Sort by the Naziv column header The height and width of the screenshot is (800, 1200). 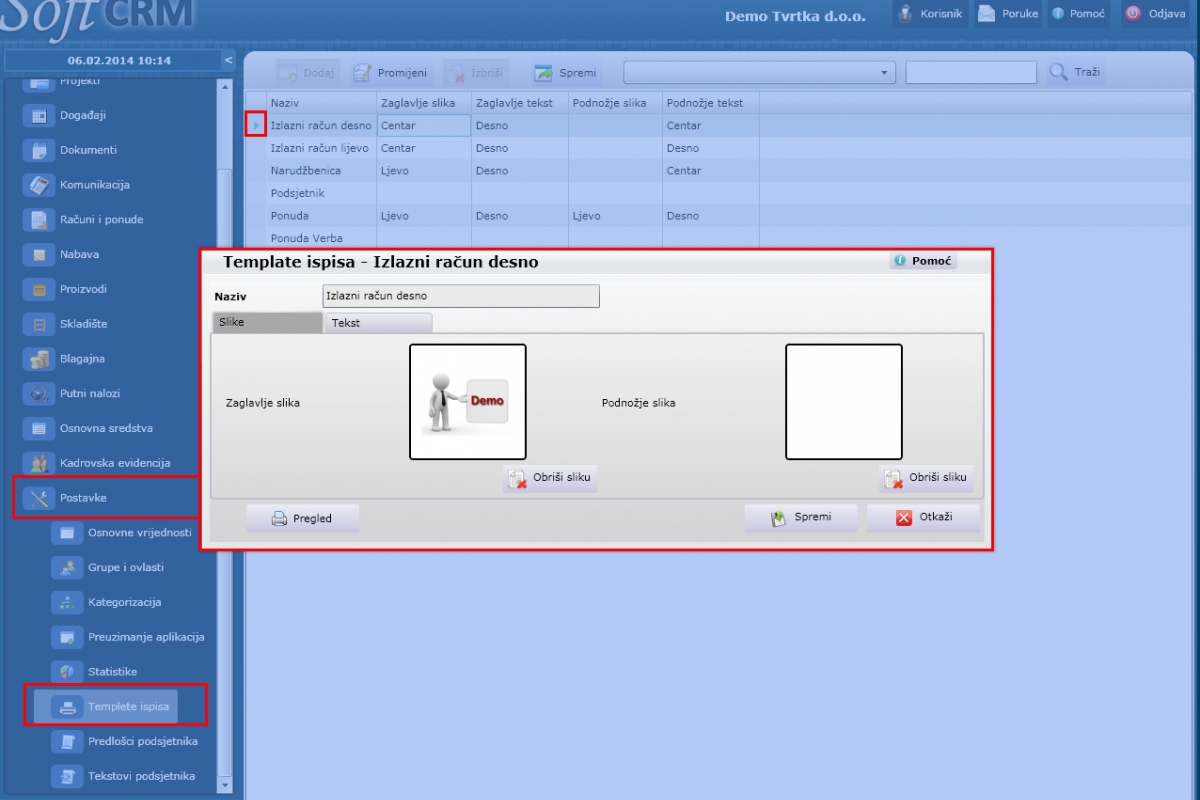[321, 103]
